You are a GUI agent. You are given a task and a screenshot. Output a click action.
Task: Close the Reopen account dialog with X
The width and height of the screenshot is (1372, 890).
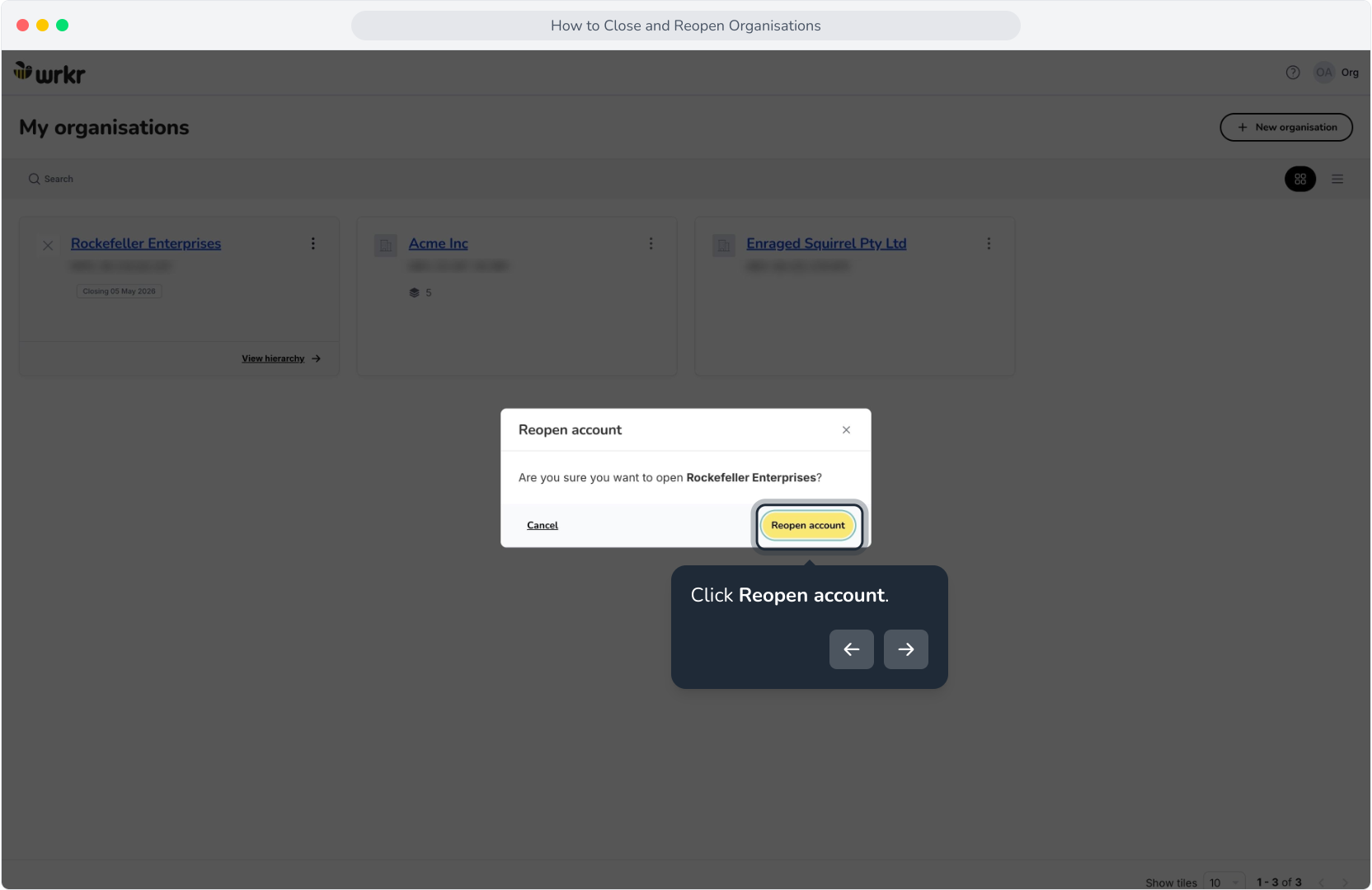[846, 430]
